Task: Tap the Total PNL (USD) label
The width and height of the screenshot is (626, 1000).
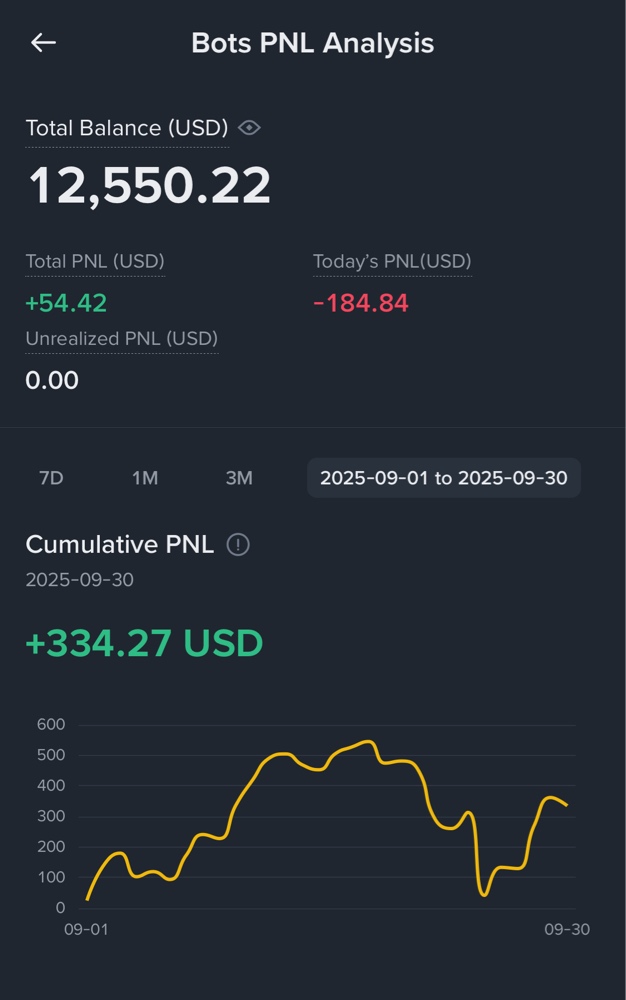Action: pyautogui.click(x=95, y=262)
